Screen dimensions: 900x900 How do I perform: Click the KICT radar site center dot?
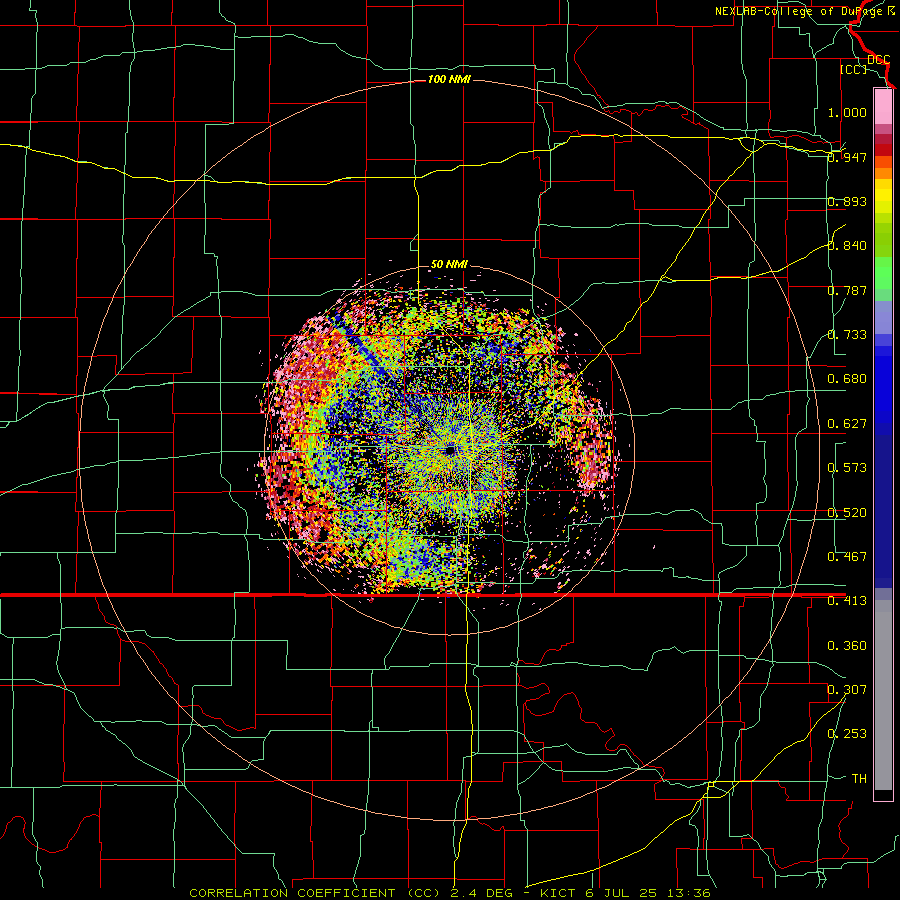[450, 451]
